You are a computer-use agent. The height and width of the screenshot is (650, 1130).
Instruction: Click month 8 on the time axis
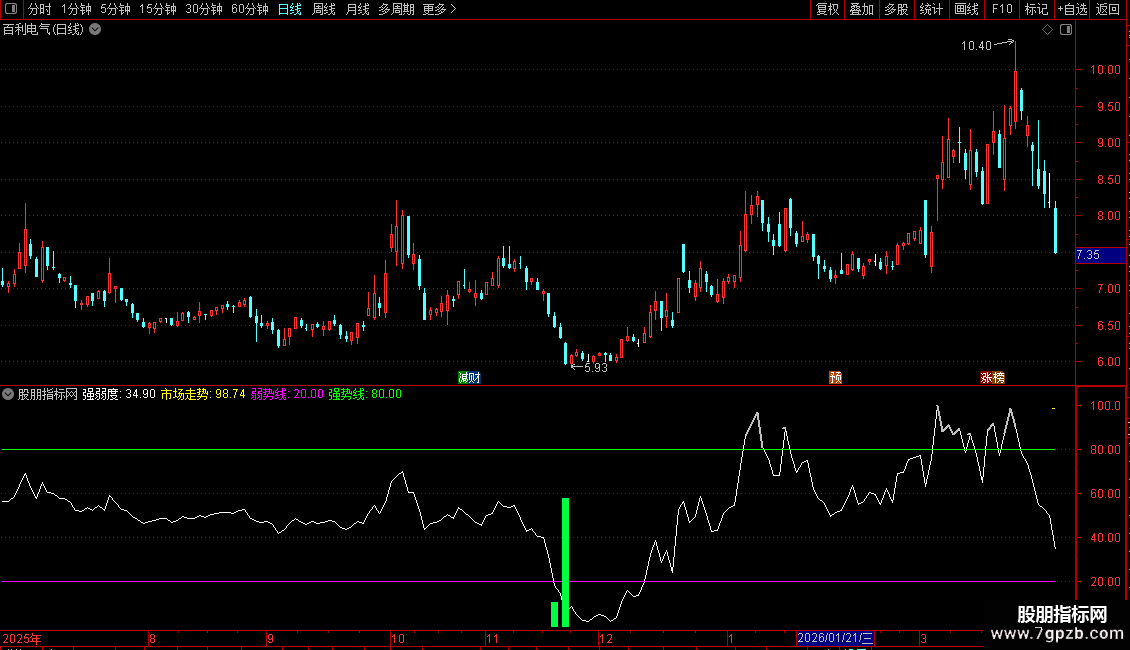152,638
